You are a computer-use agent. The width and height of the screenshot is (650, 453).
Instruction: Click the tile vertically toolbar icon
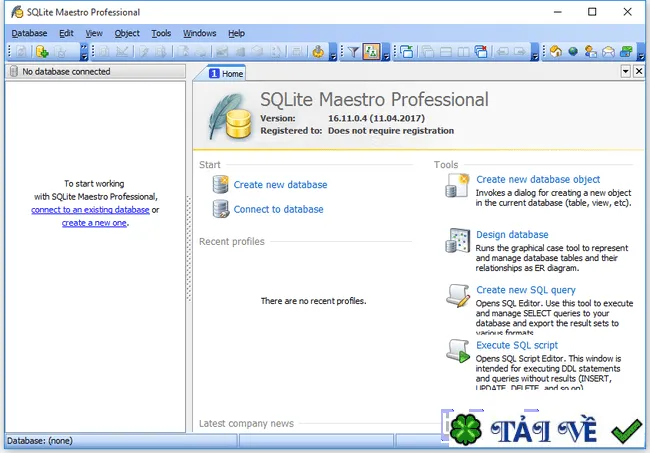(x=463, y=52)
